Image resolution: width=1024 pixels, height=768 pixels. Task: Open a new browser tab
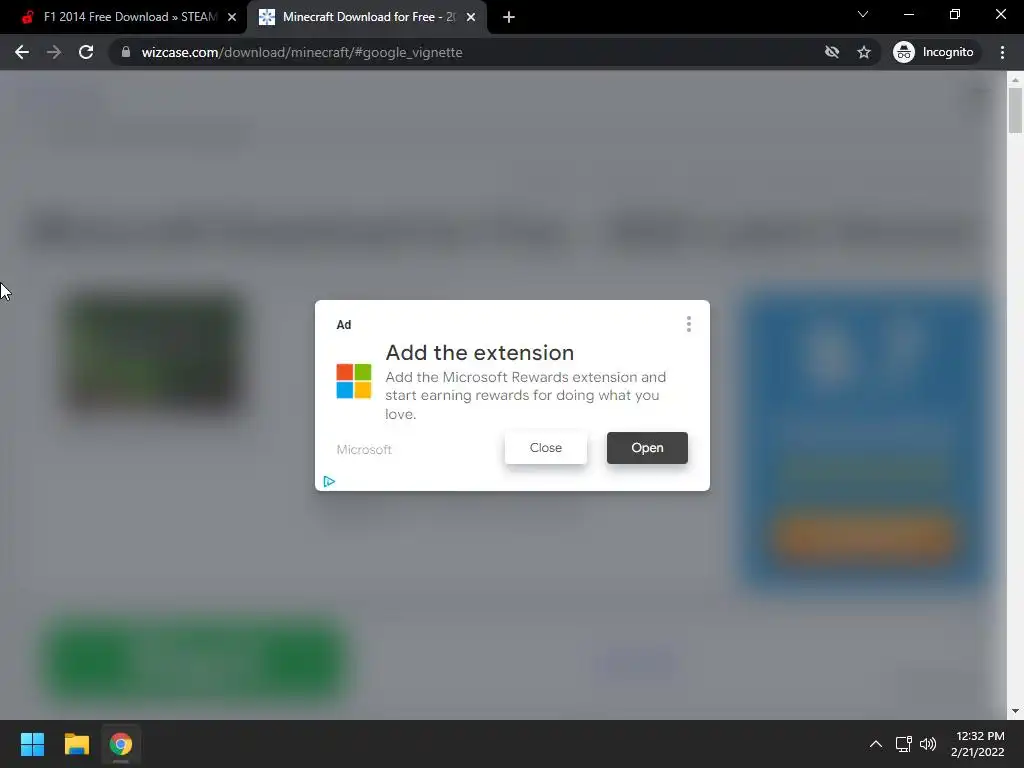pyautogui.click(x=509, y=17)
